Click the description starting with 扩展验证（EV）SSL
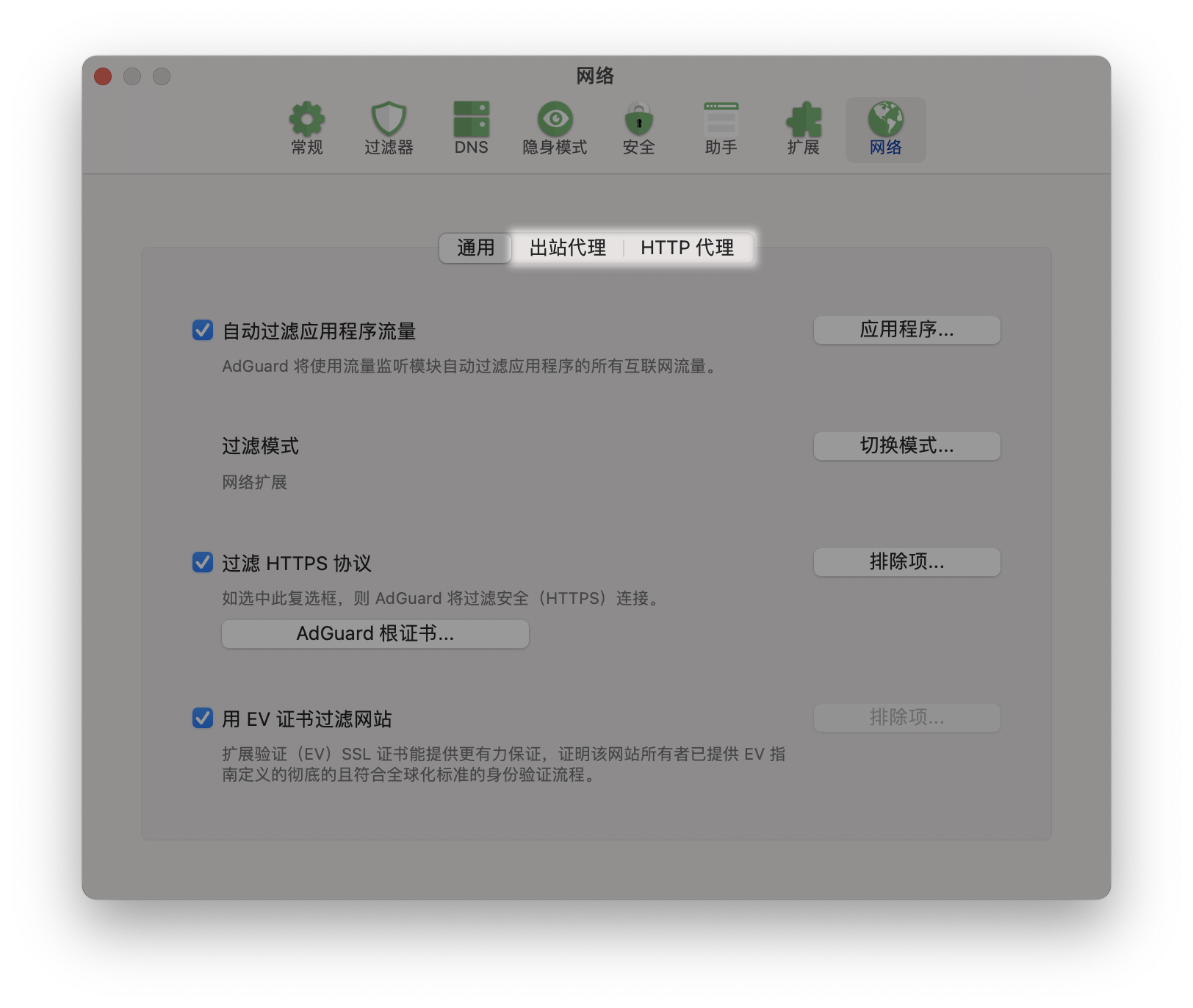Viewport: 1193px width, 1008px height. (x=504, y=764)
